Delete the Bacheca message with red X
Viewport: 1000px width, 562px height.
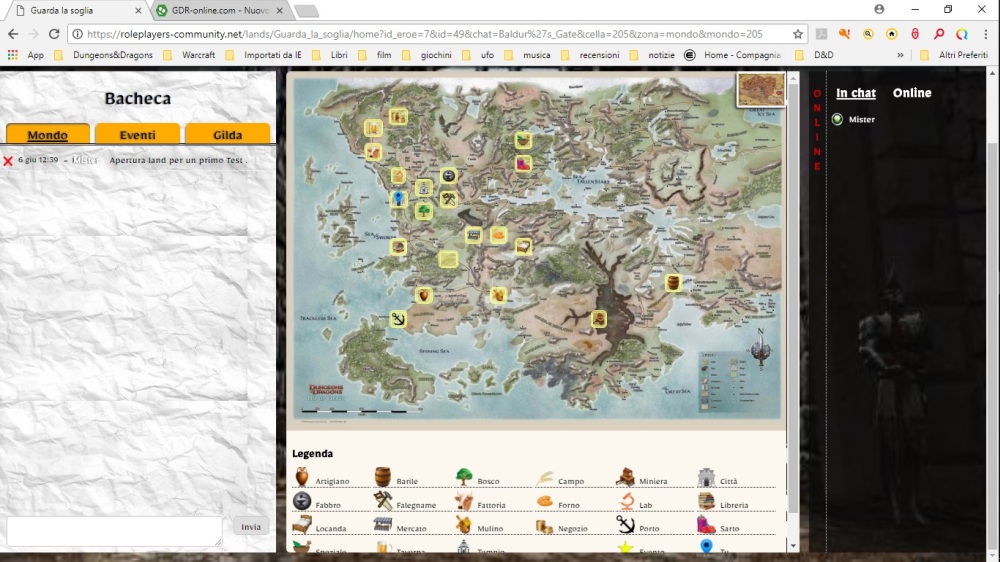pos(8,161)
